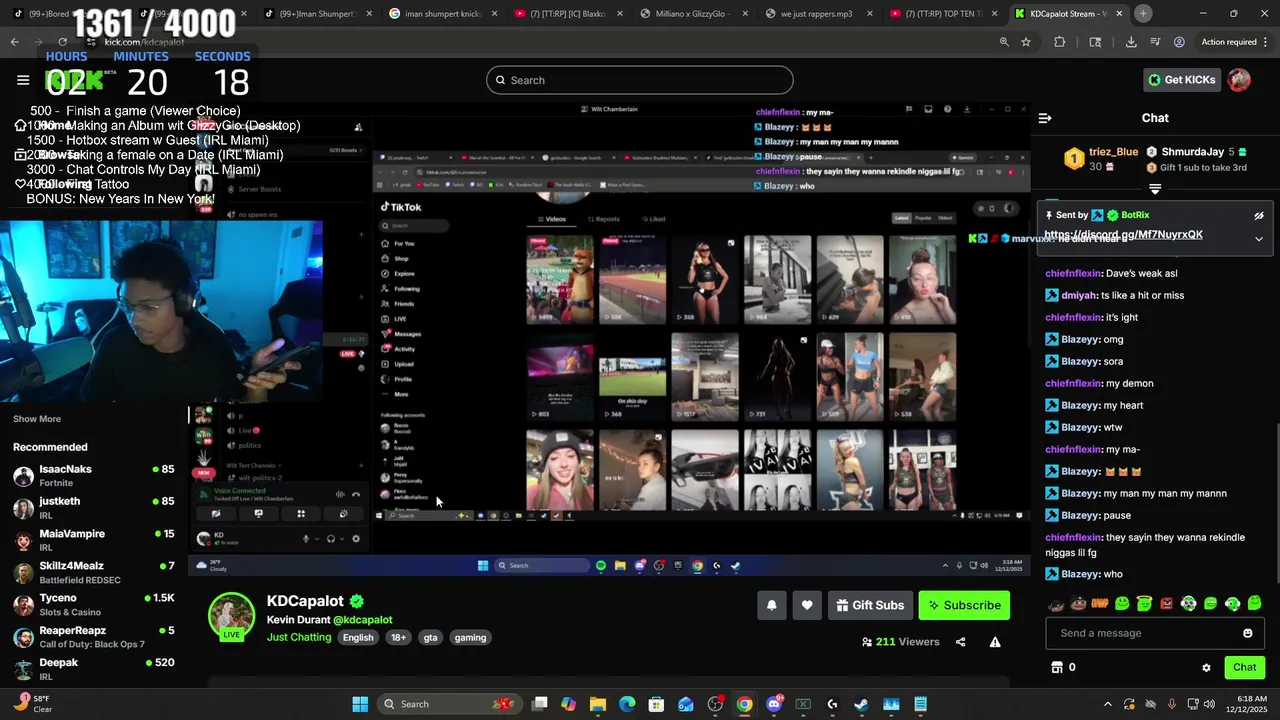Send message with green Chat button

(1244, 667)
